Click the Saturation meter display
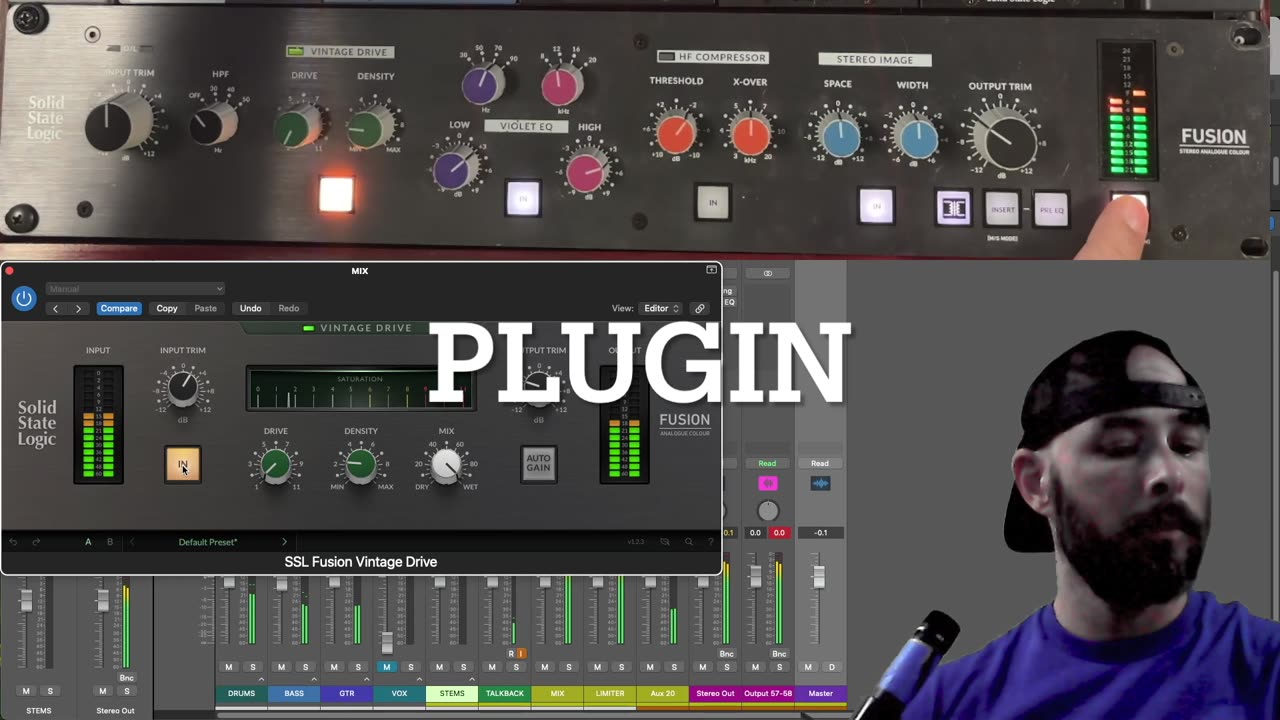This screenshot has height=720, width=1280. coord(360,389)
